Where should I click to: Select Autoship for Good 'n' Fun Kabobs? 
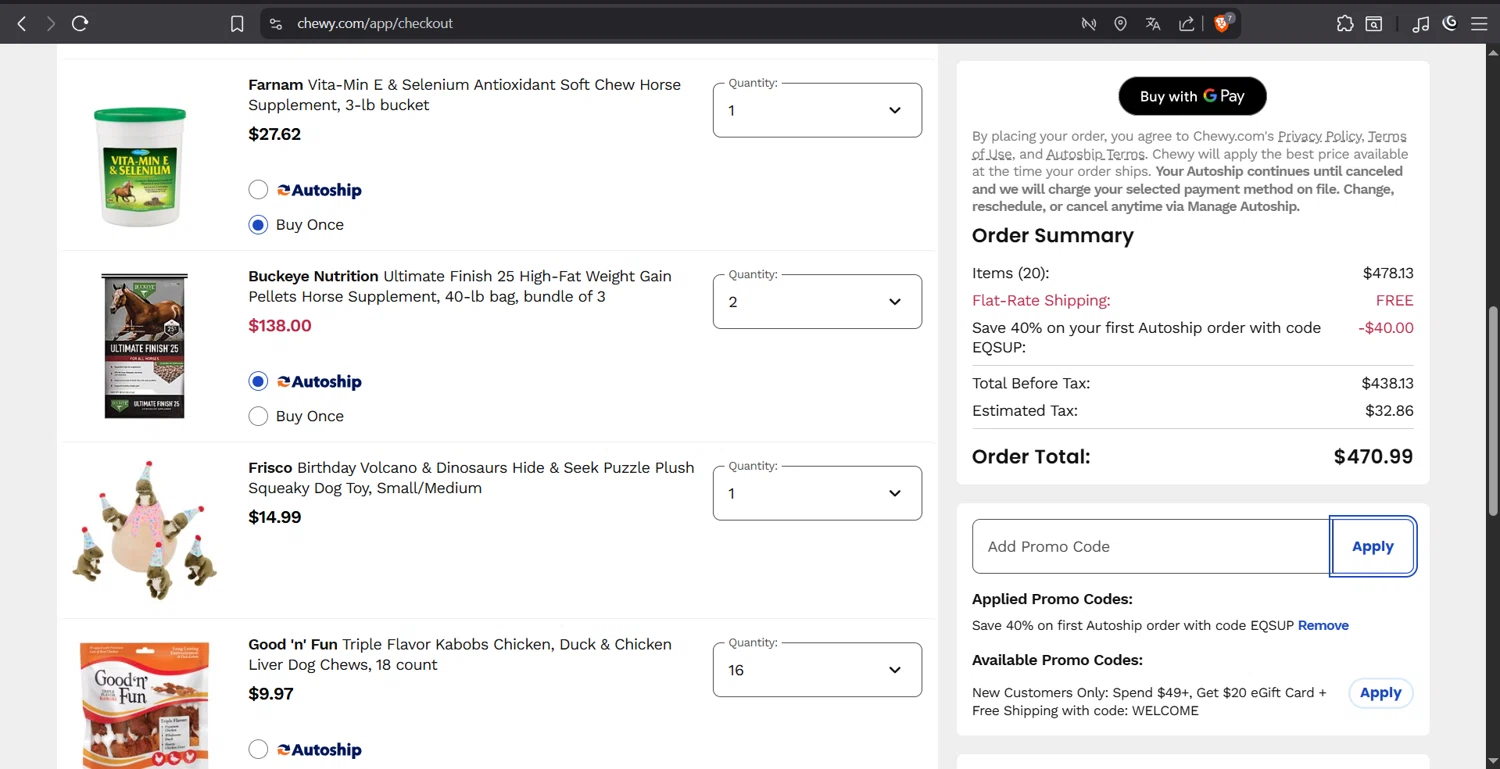pyautogui.click(x=258, y=749)
